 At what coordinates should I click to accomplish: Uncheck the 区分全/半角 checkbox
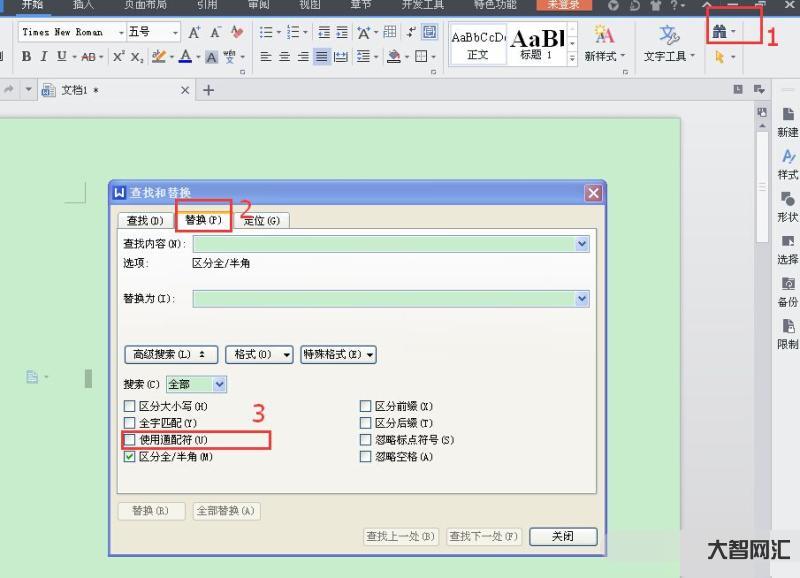tap(129, 457)
